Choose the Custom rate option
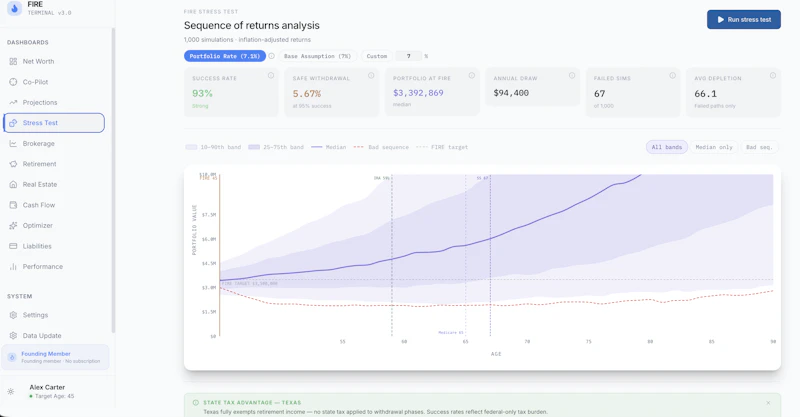Image resolution: width=800 pixels, height=417 pixels. pos(377,56)
